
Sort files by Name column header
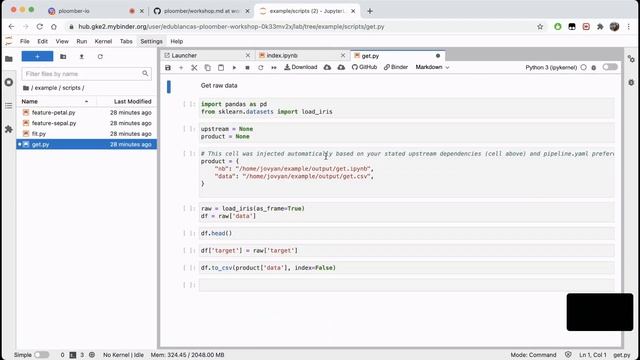tap(56, 101)
